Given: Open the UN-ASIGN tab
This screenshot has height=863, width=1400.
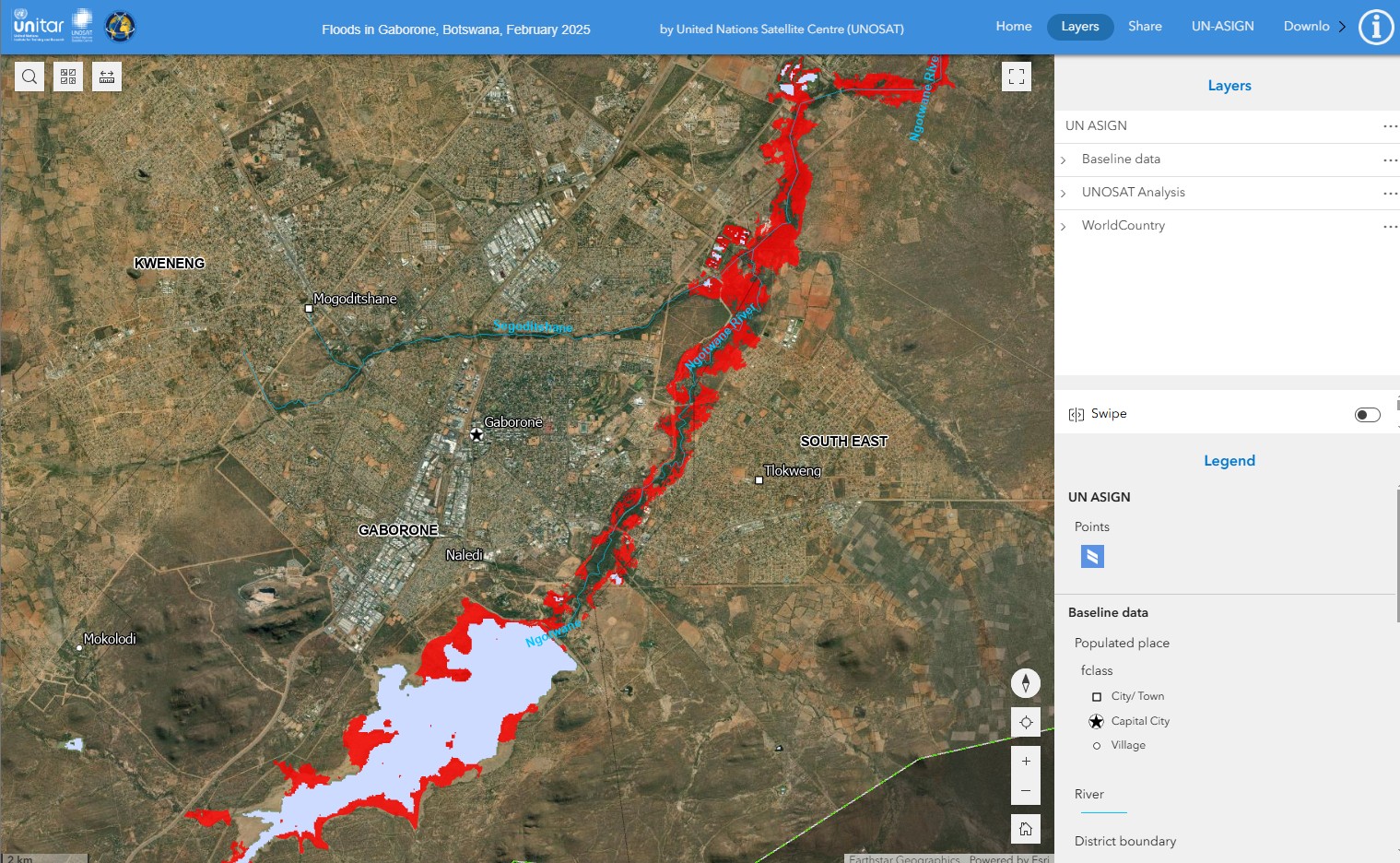Looking at the screenshot, I should click(x=1222, y=27).
